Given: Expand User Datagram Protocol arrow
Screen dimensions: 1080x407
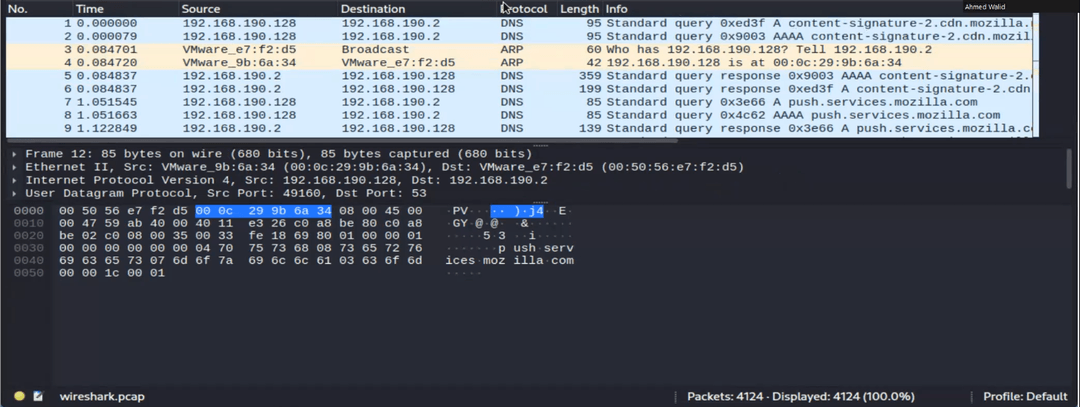Looking at the screenshot, I should click(14, 194).
